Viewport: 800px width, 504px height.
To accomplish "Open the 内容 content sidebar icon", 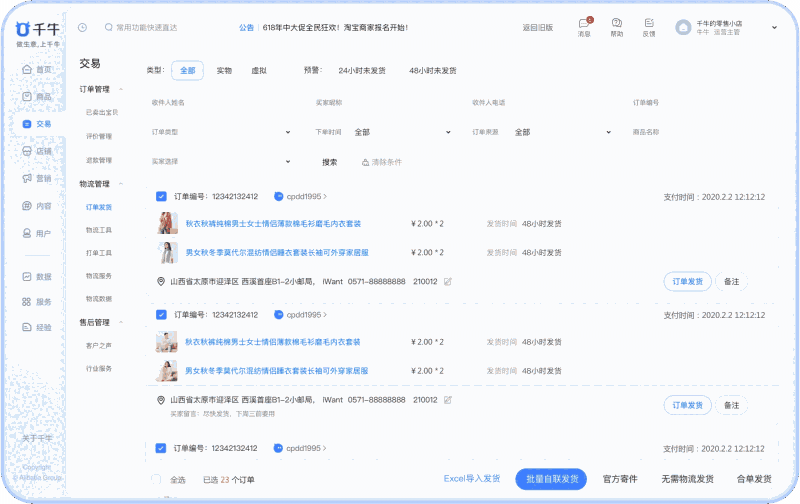I will 27,206.
